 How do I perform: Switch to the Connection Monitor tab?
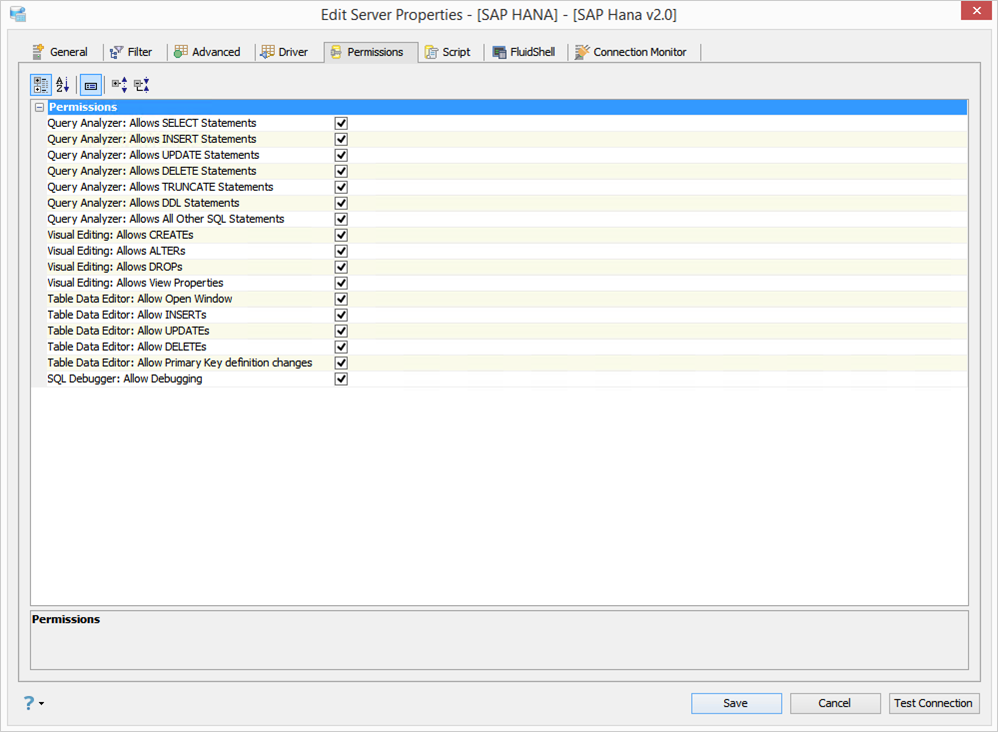click(631, 52)
